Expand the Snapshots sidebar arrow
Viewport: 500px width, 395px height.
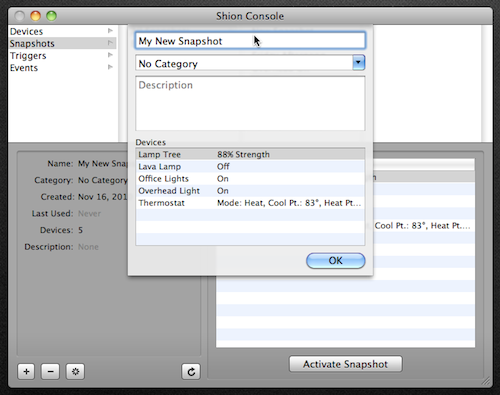[110, 43]
